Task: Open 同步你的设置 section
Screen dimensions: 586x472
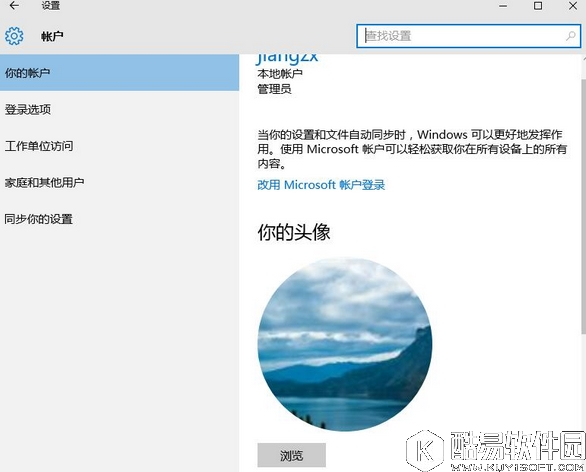Action: [120, 219]
